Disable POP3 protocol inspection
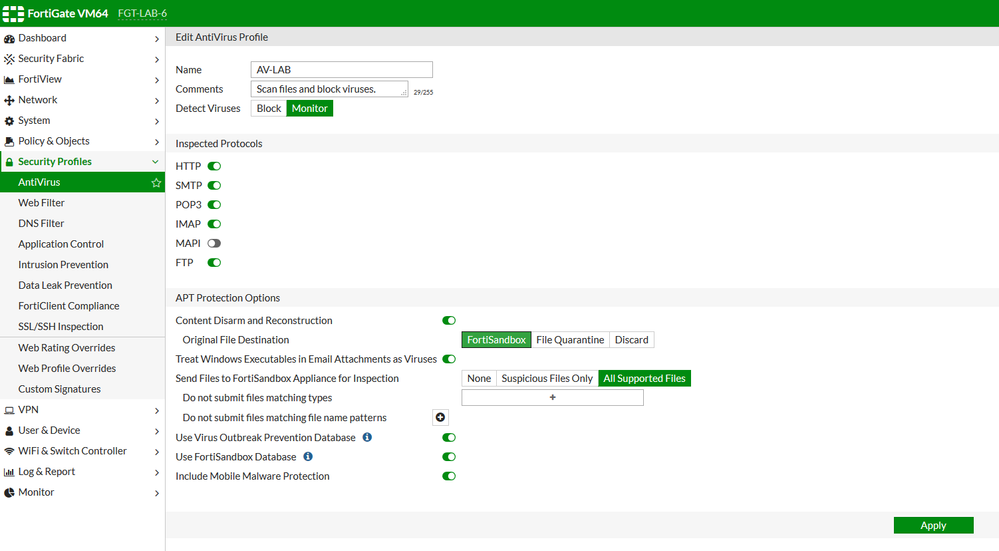999x551 pixels. pos(214,204)
